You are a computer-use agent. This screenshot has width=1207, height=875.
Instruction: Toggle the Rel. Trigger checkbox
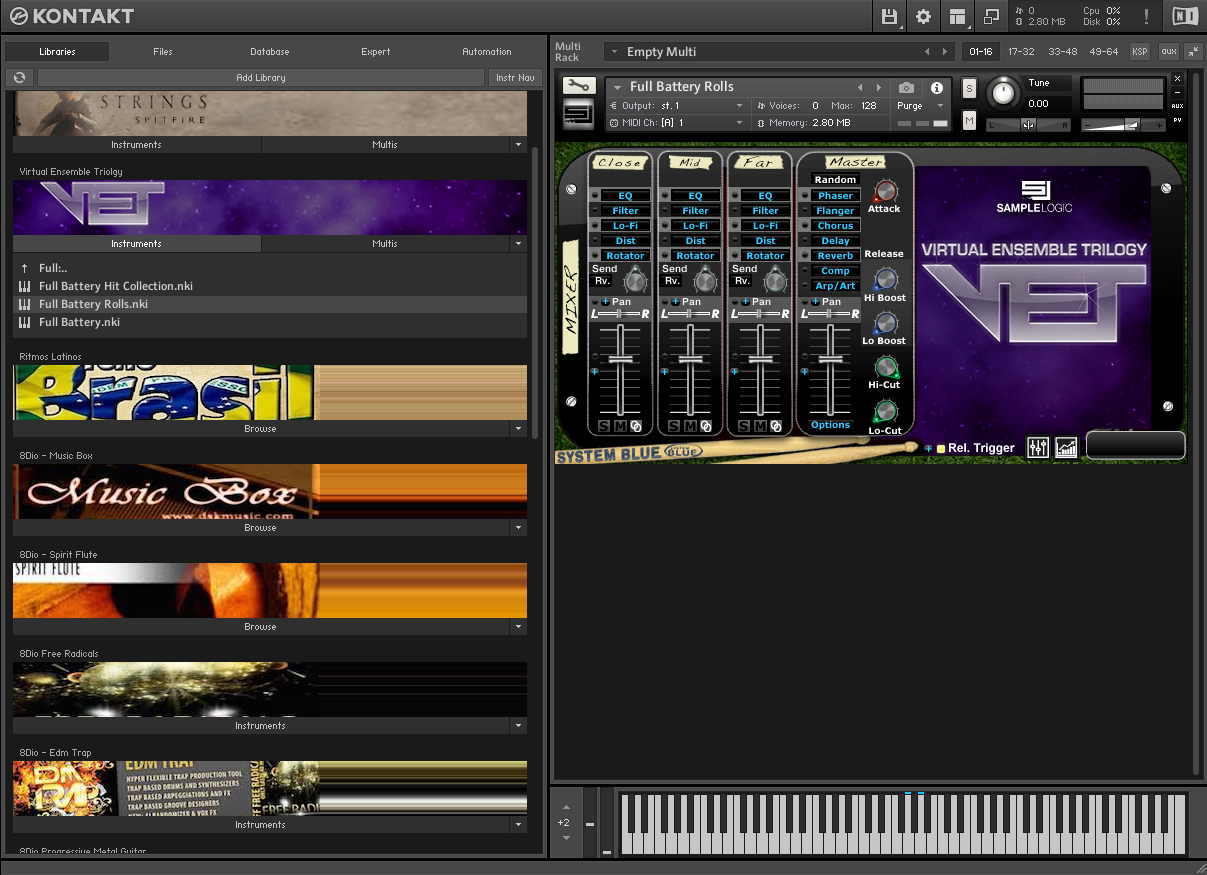(x=941, y=448)
